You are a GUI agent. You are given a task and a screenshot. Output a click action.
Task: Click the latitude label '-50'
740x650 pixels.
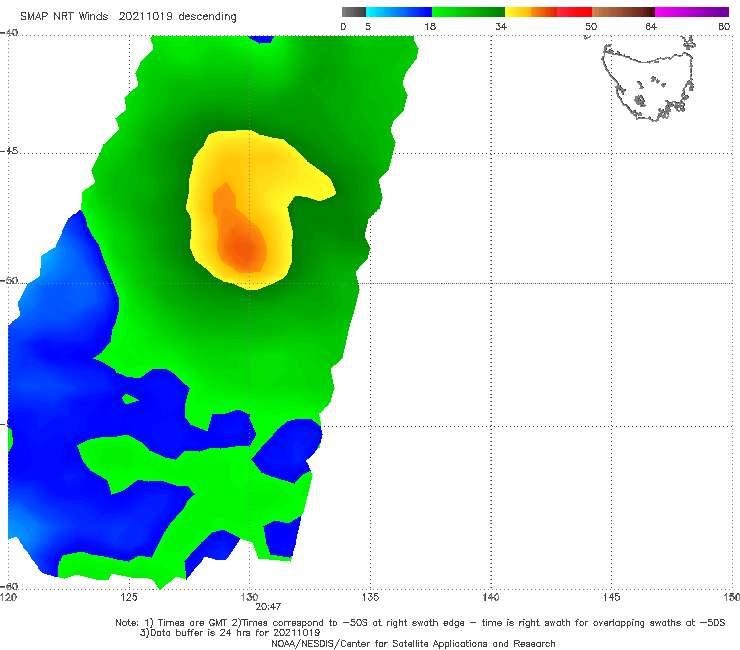[x=9, y=281]
